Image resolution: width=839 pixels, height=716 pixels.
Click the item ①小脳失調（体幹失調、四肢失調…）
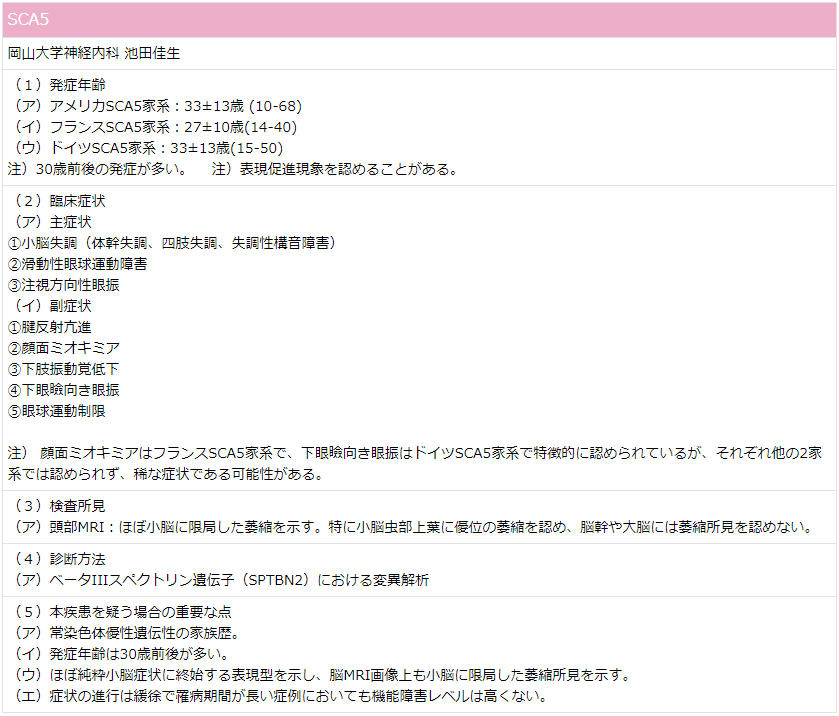pos(172,242)
